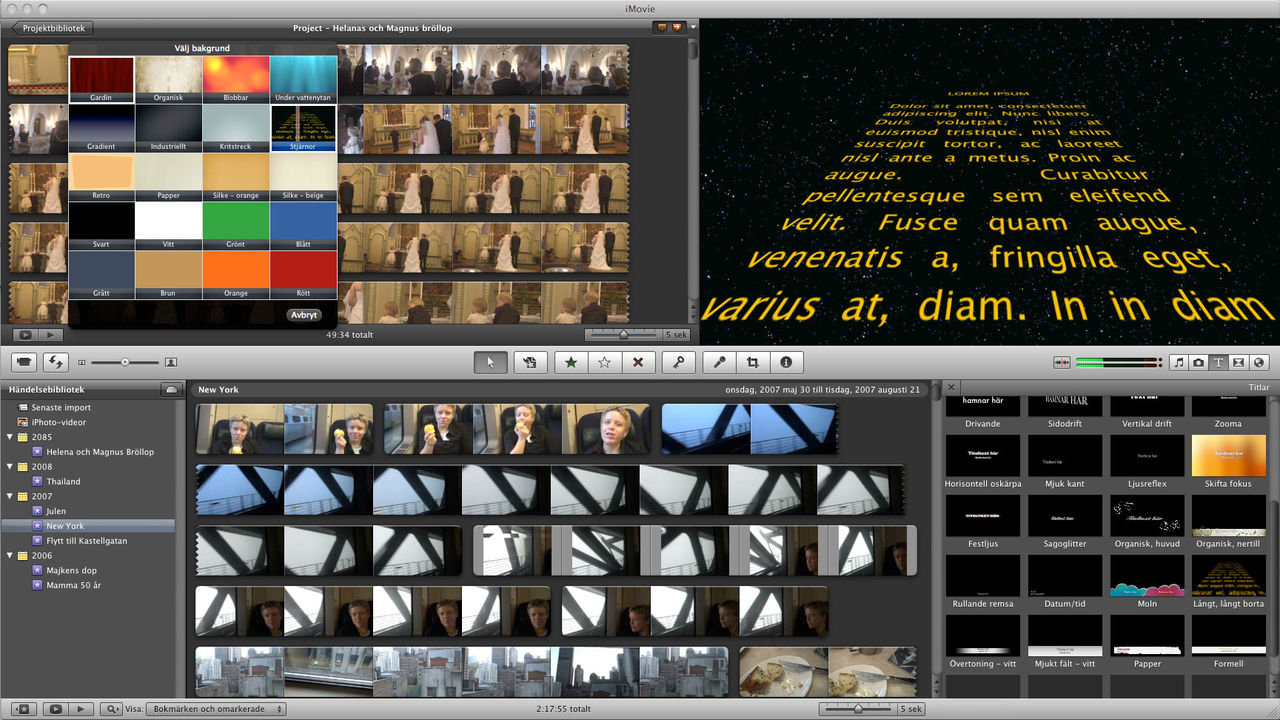1280x720 pixels.
Task: Click the swap events and projects button
Action: [x=55, y=362]
